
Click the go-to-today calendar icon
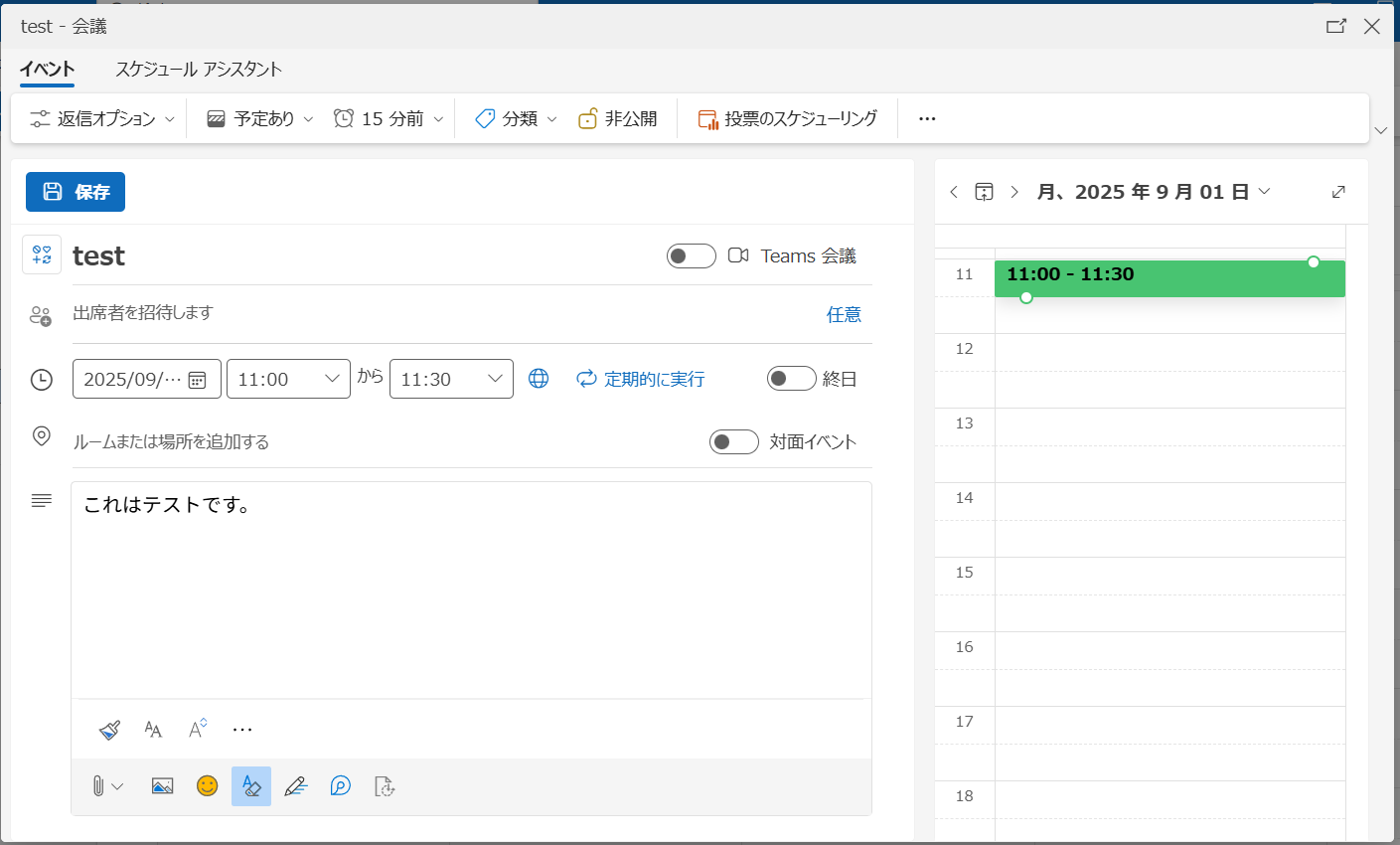click(984, 192)
